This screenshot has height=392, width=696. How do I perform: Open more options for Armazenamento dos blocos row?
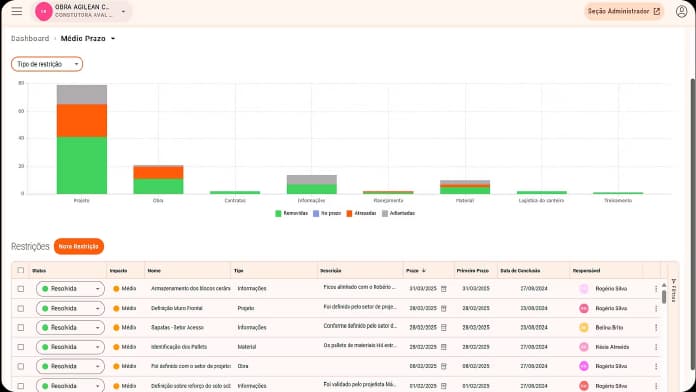(656, 289)
